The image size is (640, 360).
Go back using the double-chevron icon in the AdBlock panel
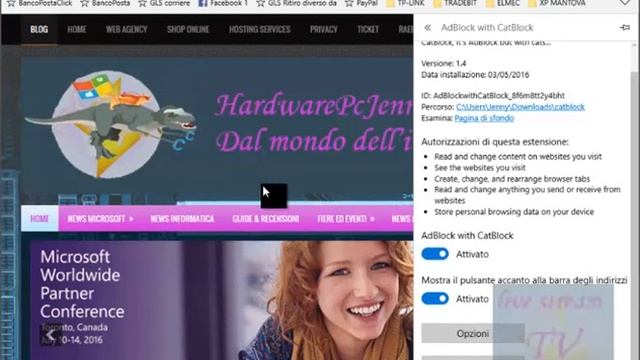[x=427, y=28]
